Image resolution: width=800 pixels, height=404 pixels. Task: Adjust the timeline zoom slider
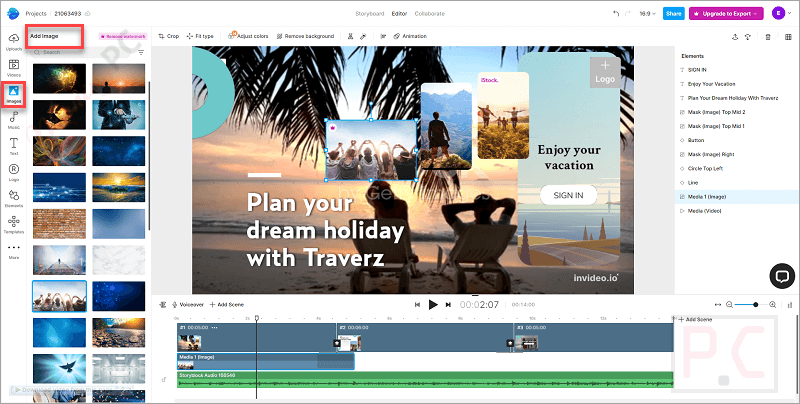[755, 305]
